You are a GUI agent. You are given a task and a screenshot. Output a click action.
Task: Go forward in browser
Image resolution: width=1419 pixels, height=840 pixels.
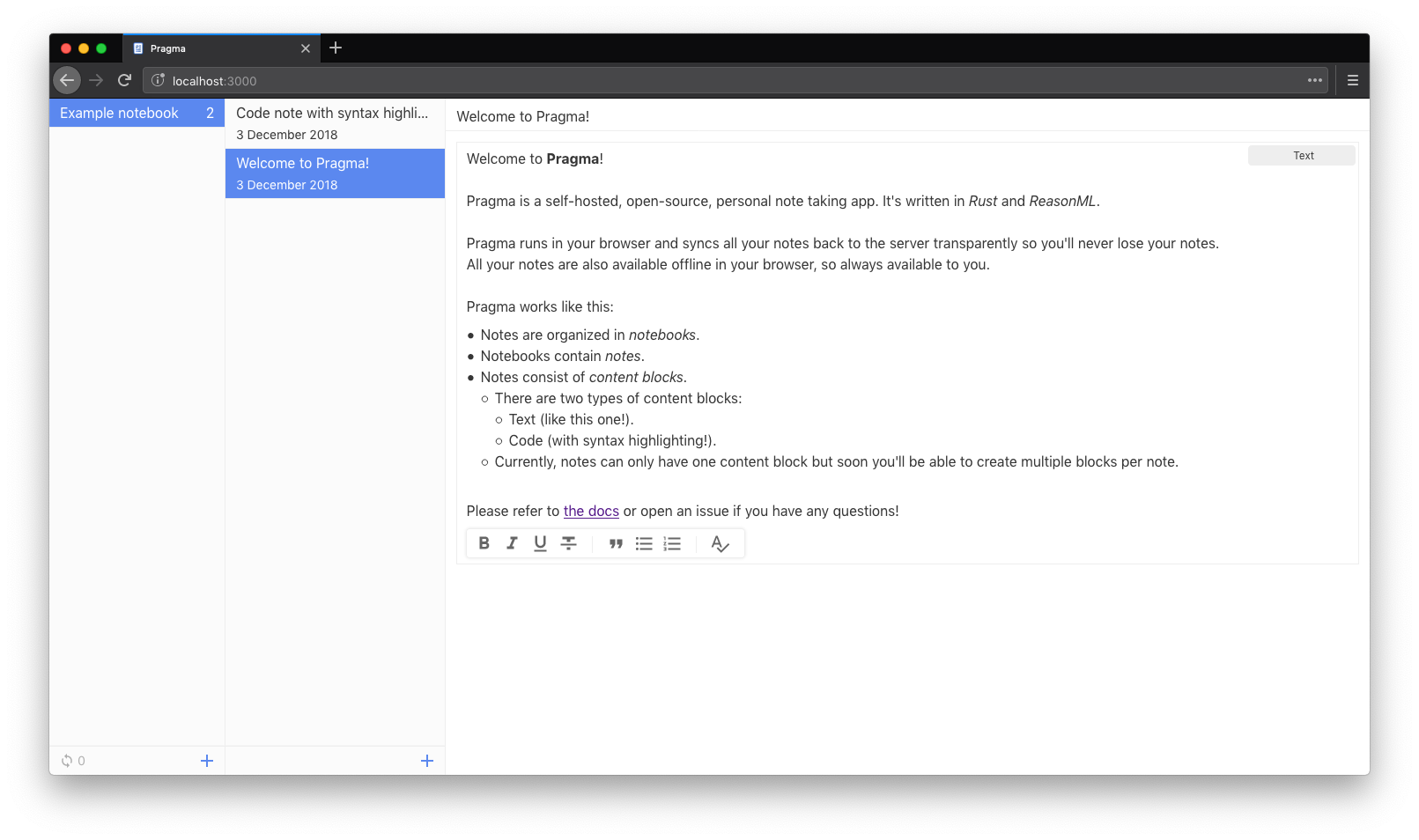click(96, 80)
